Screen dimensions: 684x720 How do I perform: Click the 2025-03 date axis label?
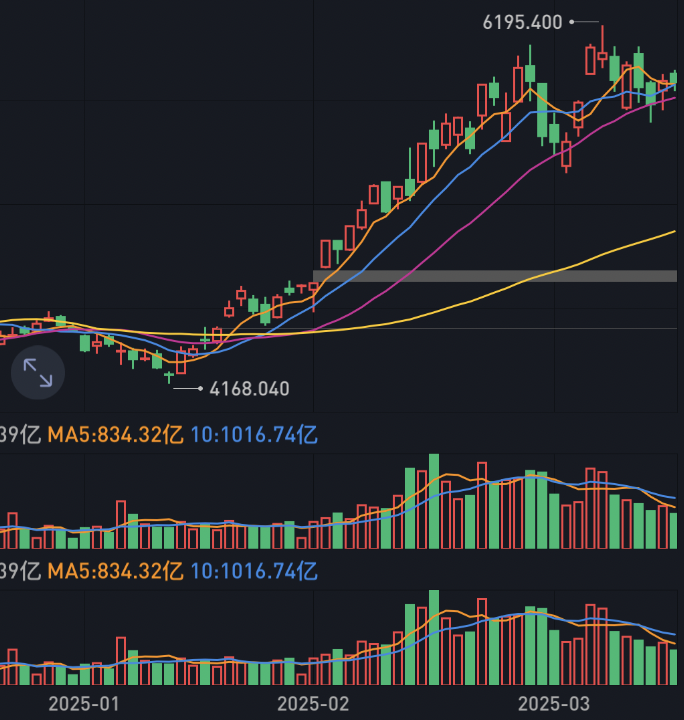554,704
